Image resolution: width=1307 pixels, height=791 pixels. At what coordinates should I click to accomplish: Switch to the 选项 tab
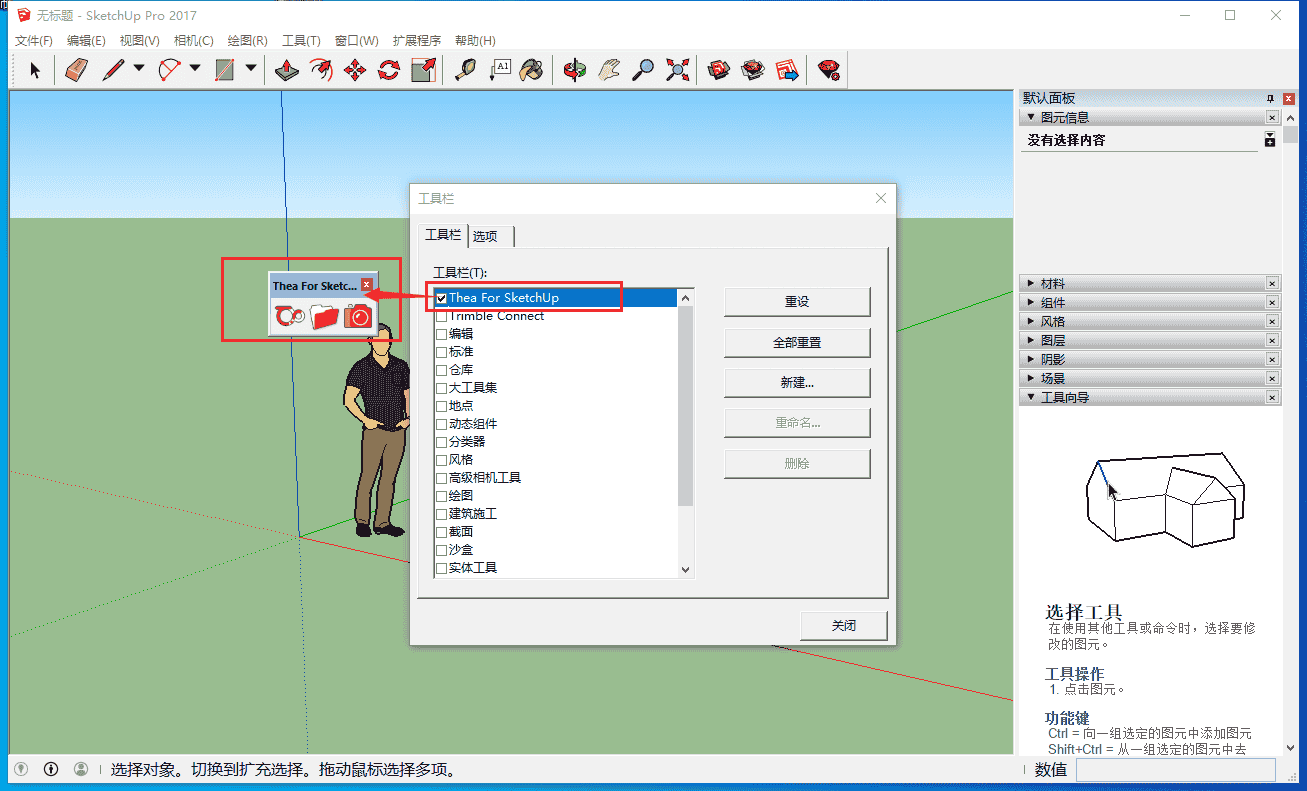[486, 236]
